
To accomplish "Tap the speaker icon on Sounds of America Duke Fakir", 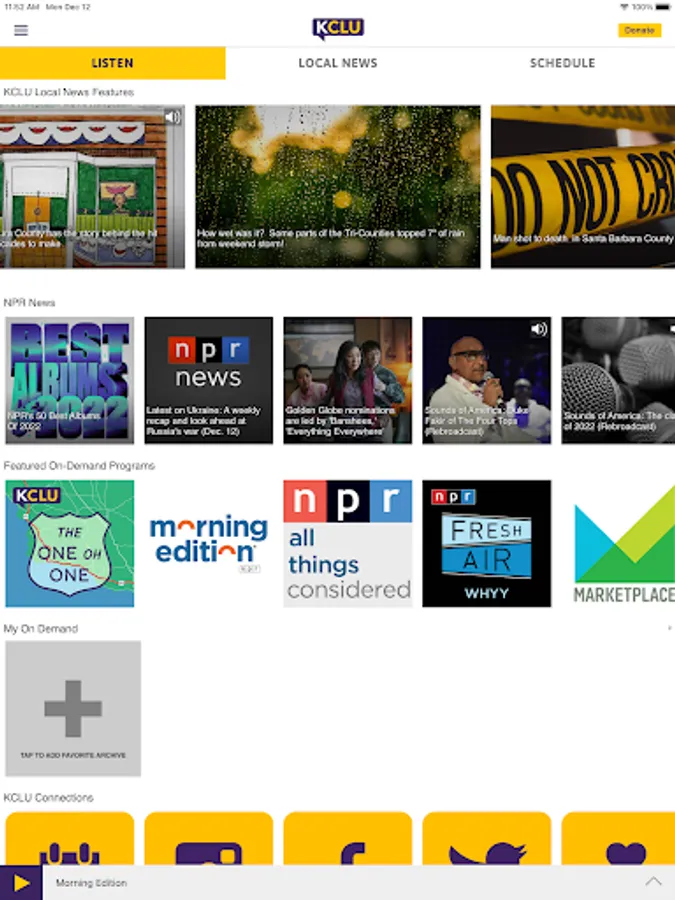I will (538, 329).
